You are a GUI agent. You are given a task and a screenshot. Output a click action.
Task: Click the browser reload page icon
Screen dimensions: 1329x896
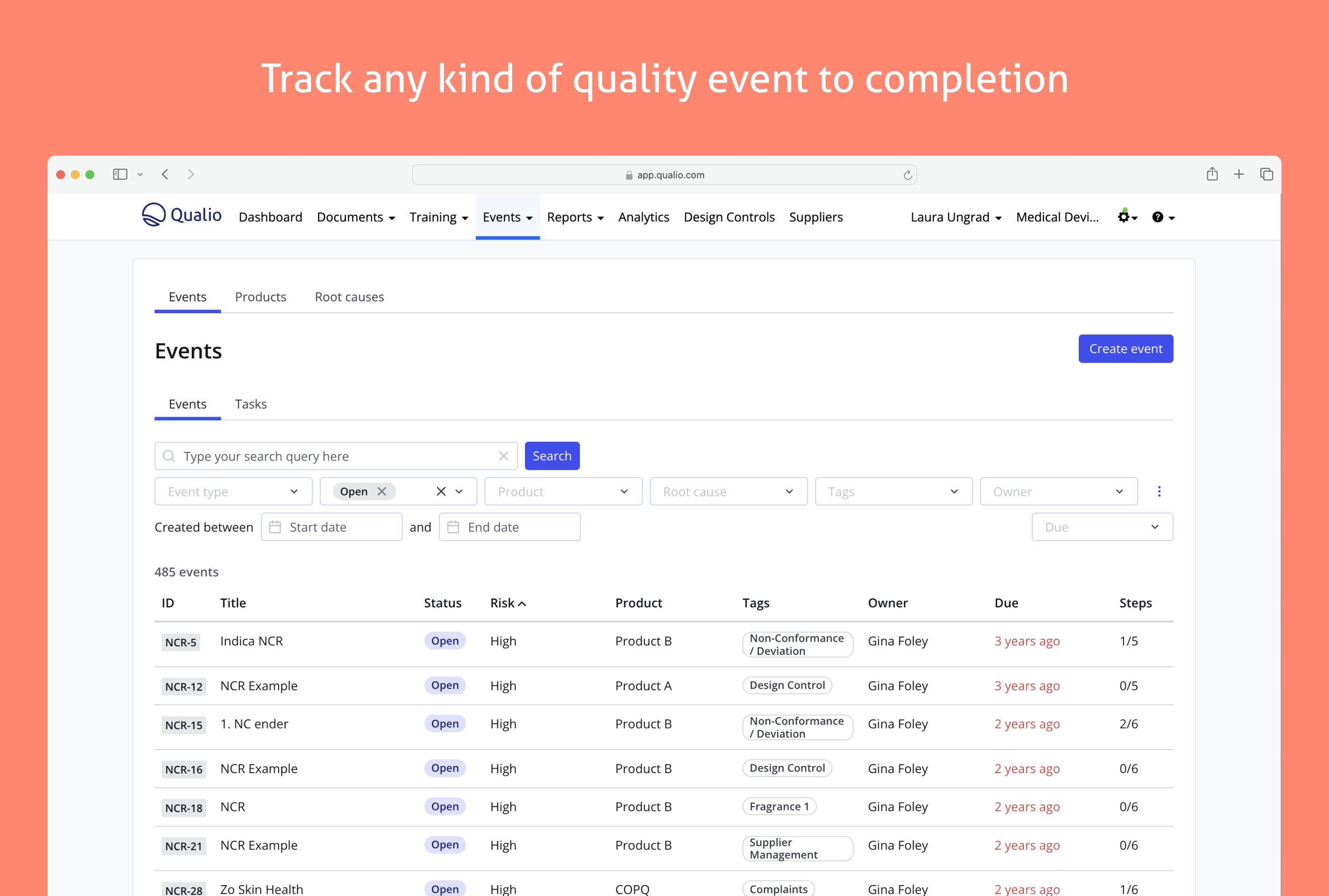pos(908,175)
